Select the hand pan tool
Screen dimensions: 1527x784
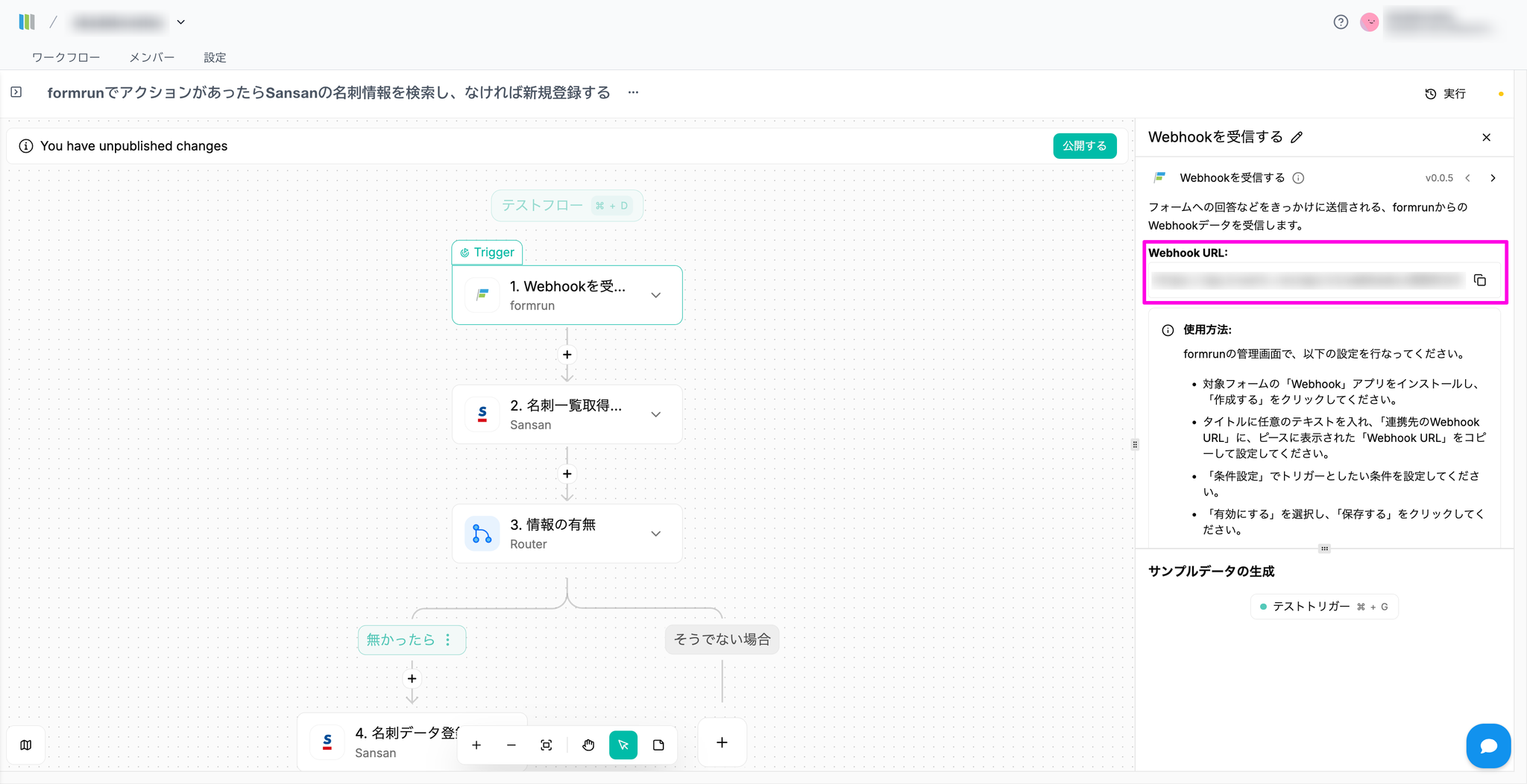(588, 745)
